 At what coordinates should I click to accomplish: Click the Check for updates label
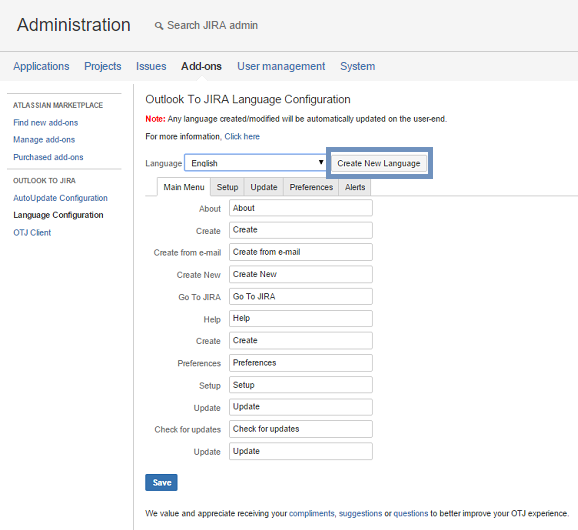[x=188, y=430]
